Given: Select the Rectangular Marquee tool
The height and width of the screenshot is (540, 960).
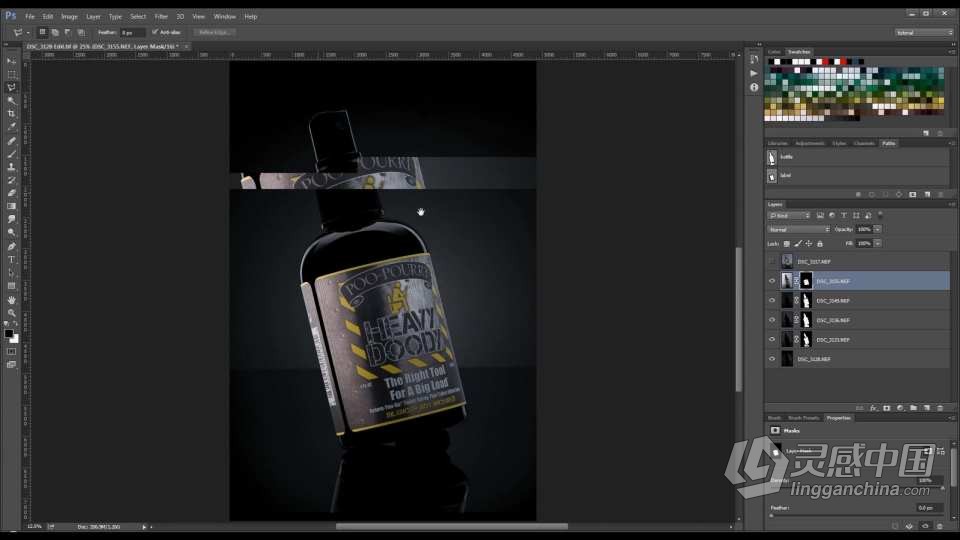Looking at the screenshot, I should tap(11, 74).
